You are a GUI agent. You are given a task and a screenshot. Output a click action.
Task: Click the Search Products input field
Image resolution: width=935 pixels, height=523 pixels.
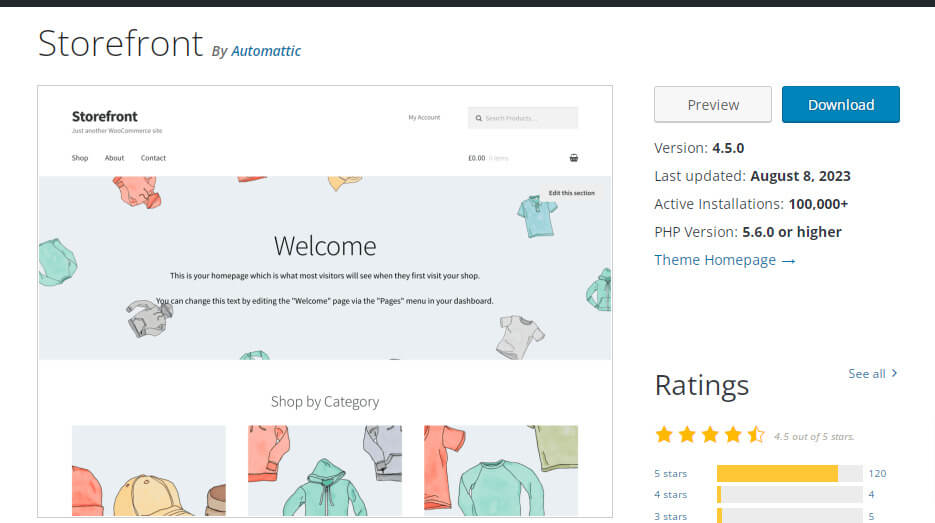528,118
